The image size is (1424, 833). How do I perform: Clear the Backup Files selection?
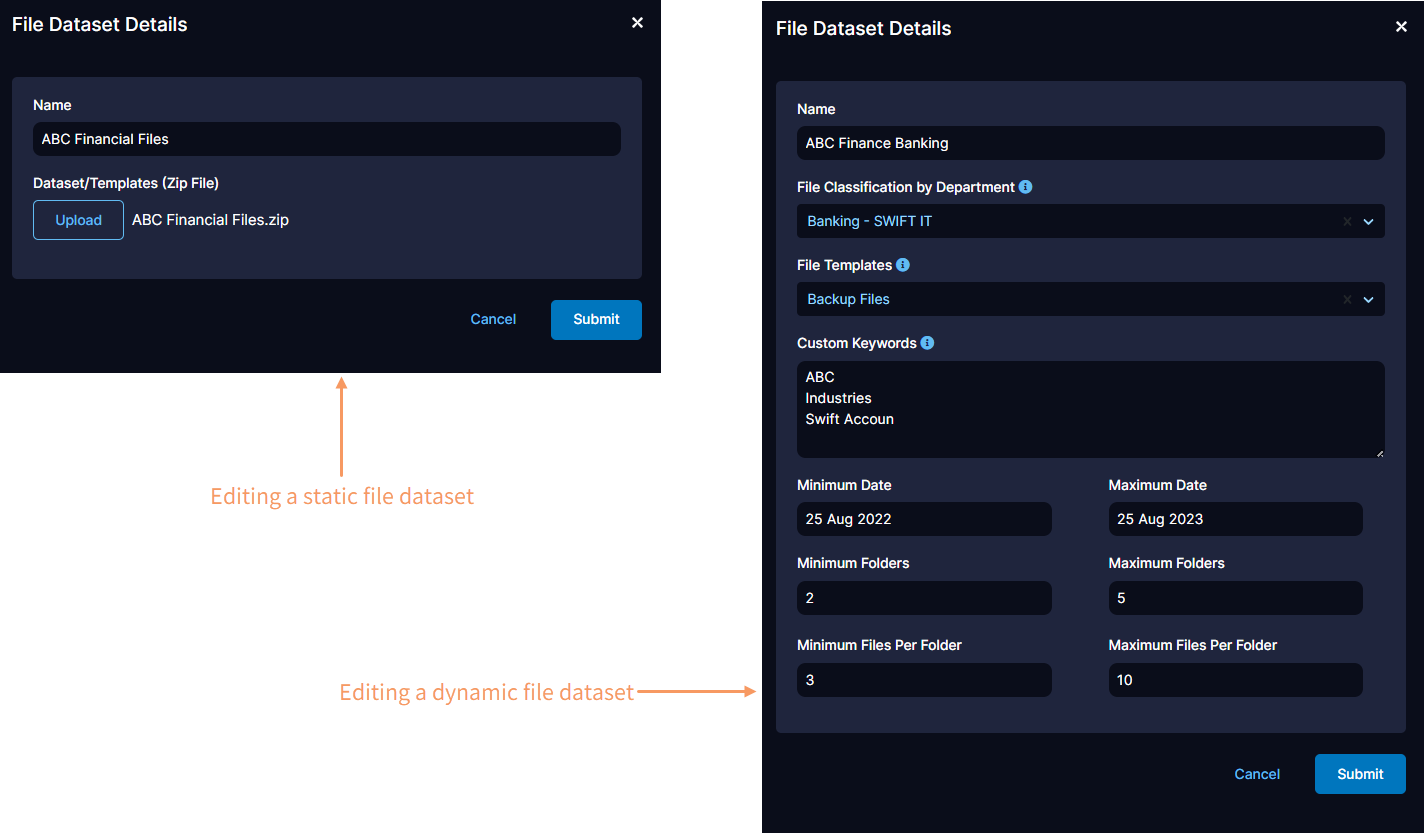tap(1347, 299)
